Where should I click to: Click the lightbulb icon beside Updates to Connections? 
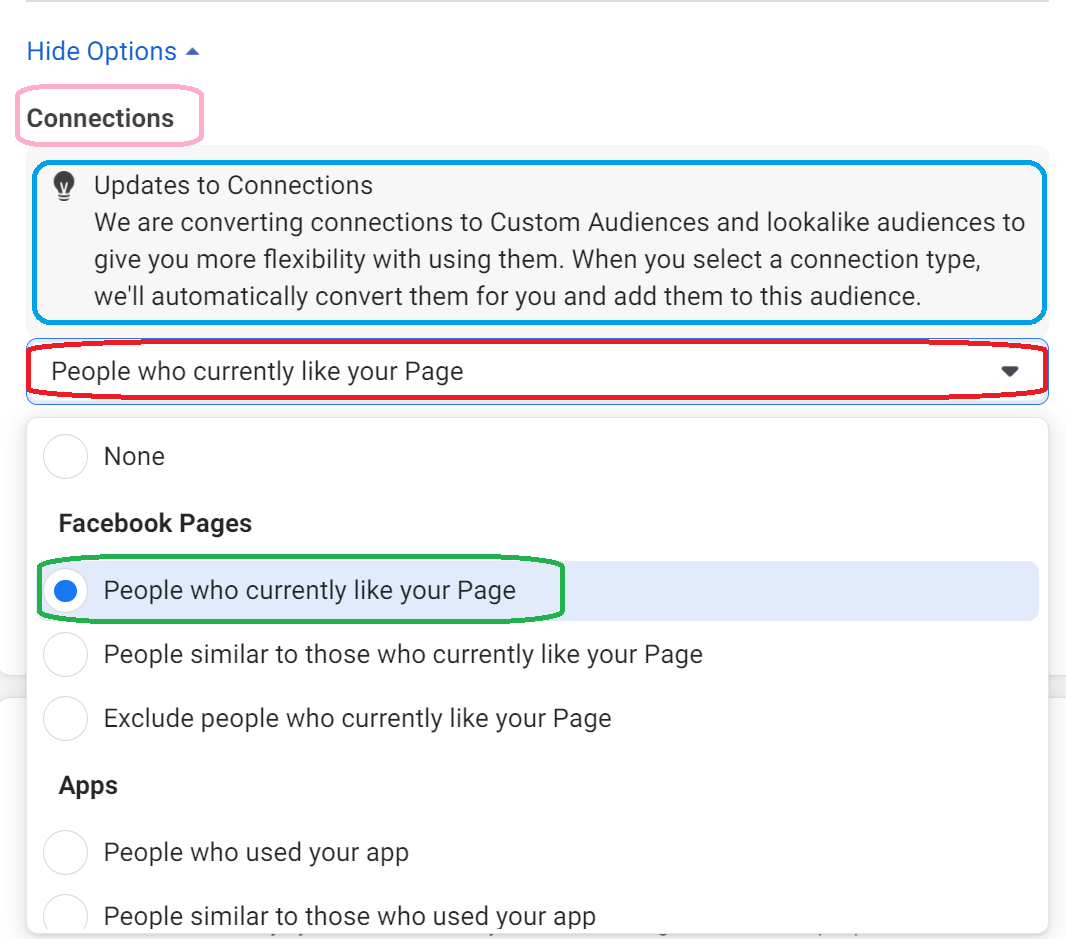[x=65, y=186]
